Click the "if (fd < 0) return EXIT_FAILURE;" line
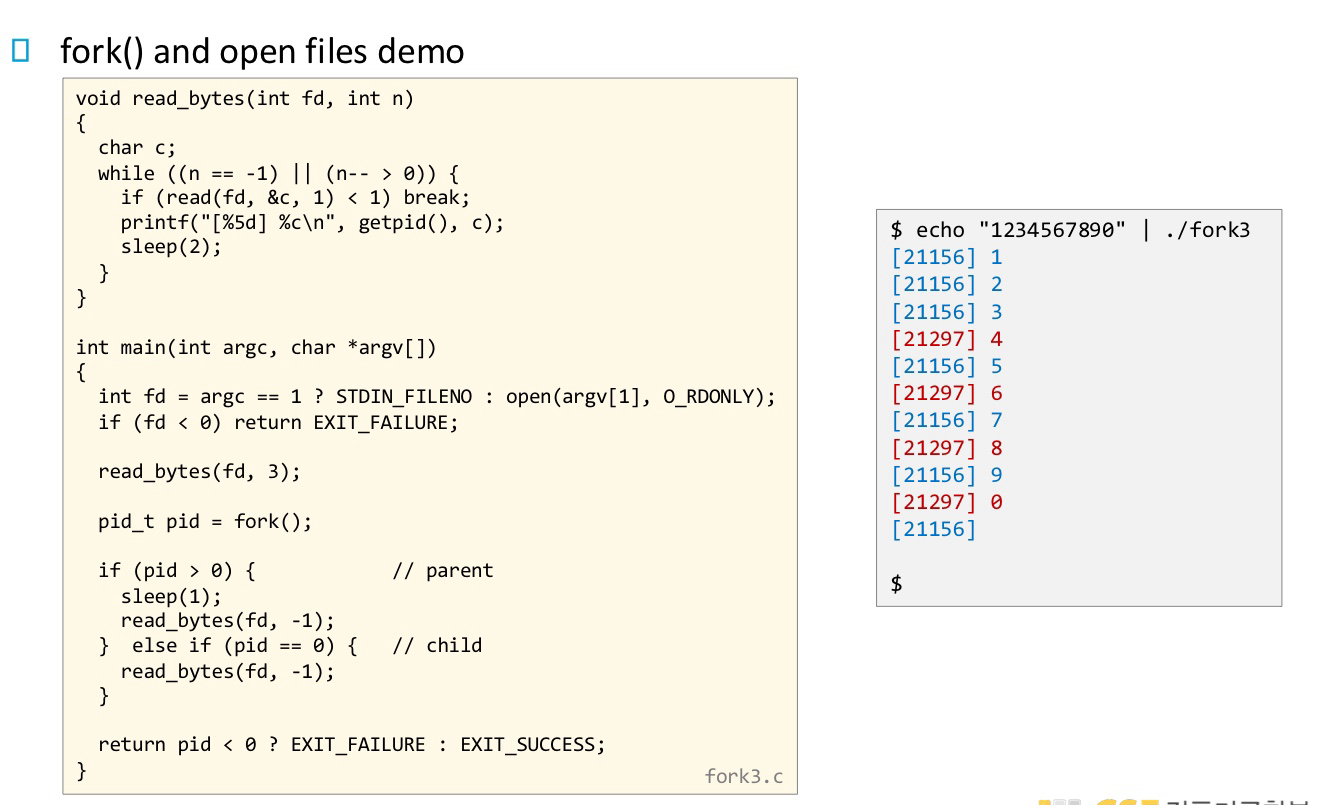The width and height of the screenshot is (1325, 805). [278, 422]
